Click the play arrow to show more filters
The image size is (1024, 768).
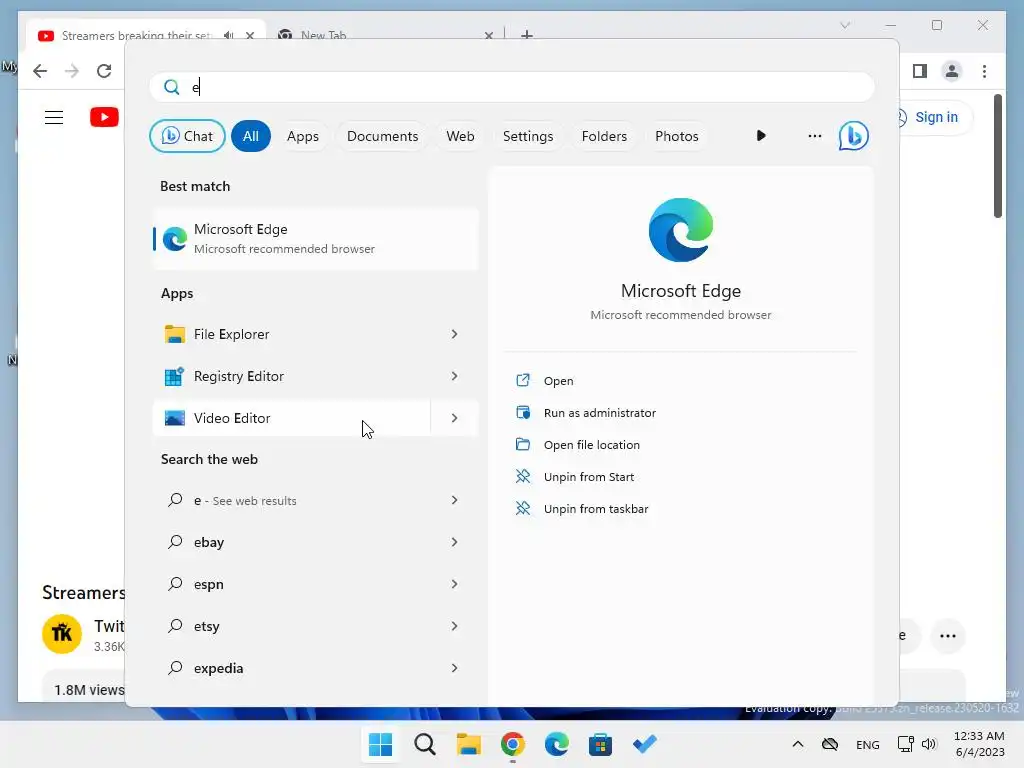click(761, 136)
